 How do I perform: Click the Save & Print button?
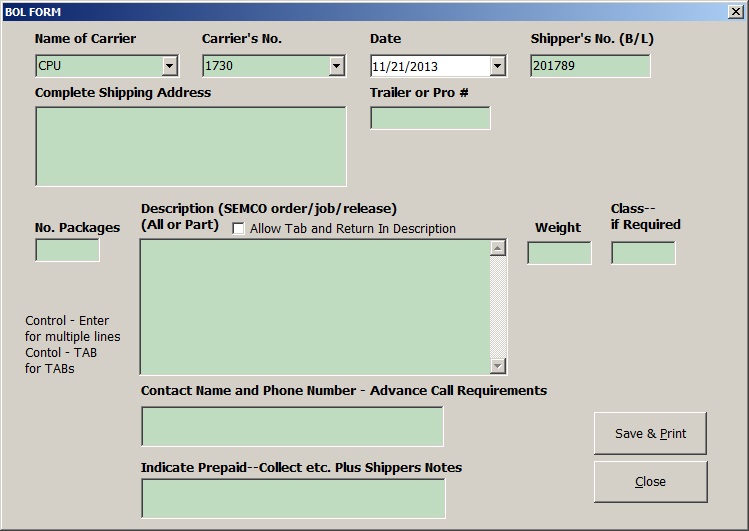650,433
